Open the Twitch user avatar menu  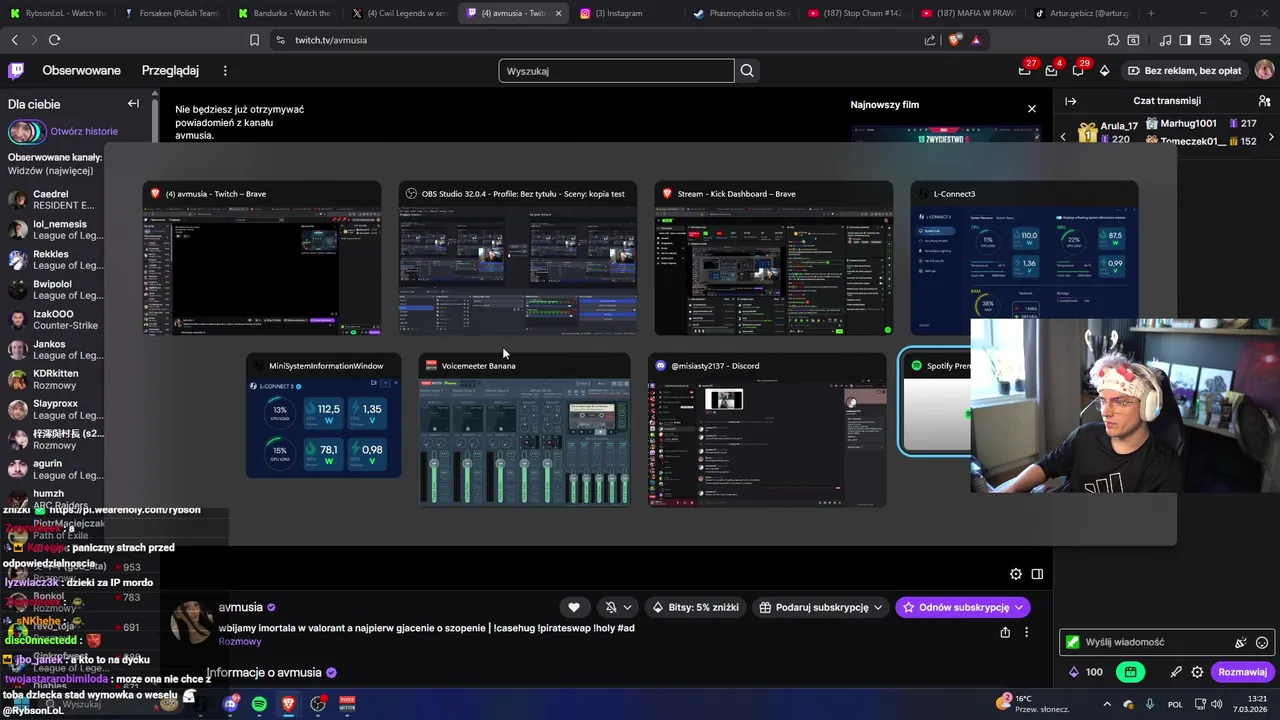1264,71
